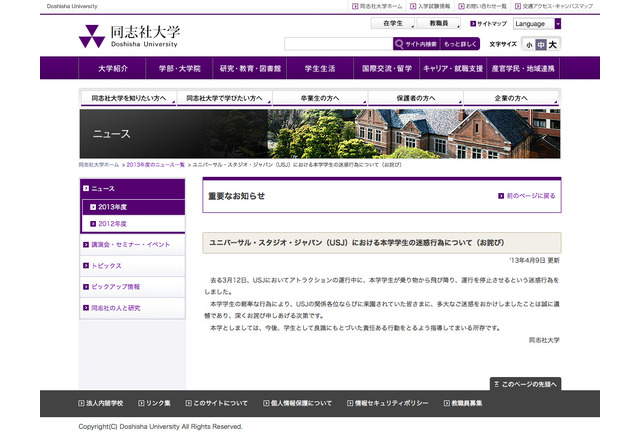The image size is (640, 437).
Task: Click 2013年度のニュース一覧 breadcrumb link
Action: tap(156, 165)
